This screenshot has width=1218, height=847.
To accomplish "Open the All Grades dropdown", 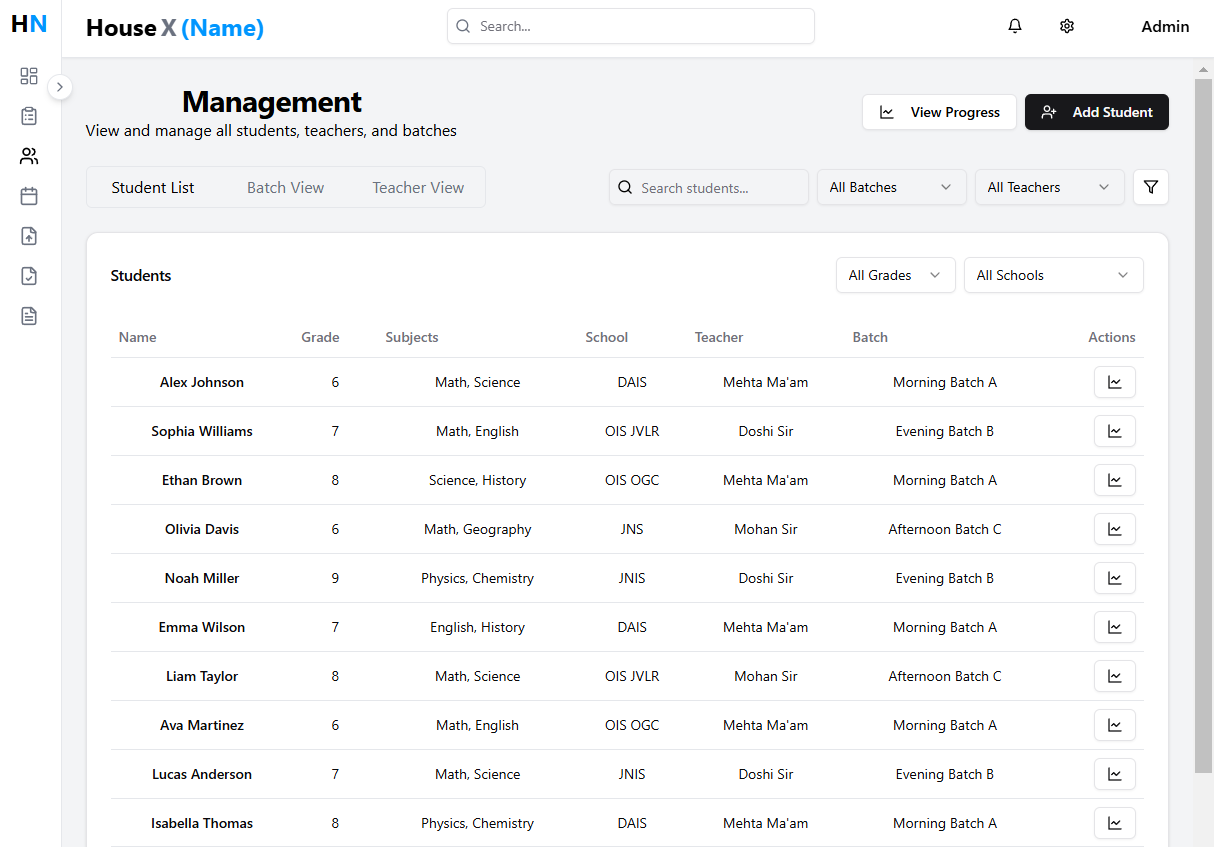I will point(895,274).
